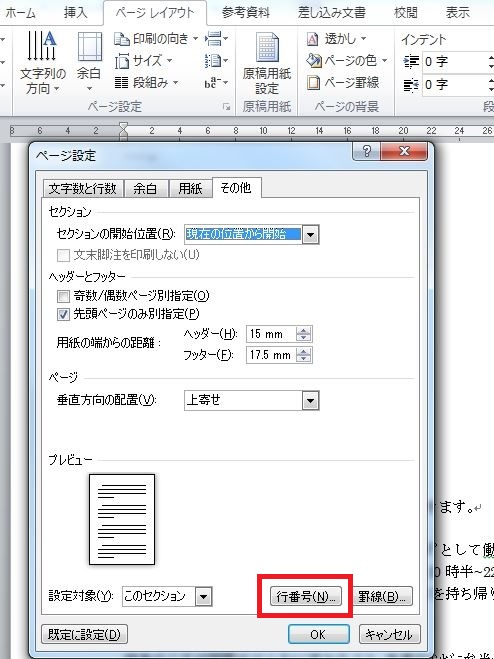Click the page preview thumbnail
The width and height of the screenshot is (494, 659).
click(122, 519)
